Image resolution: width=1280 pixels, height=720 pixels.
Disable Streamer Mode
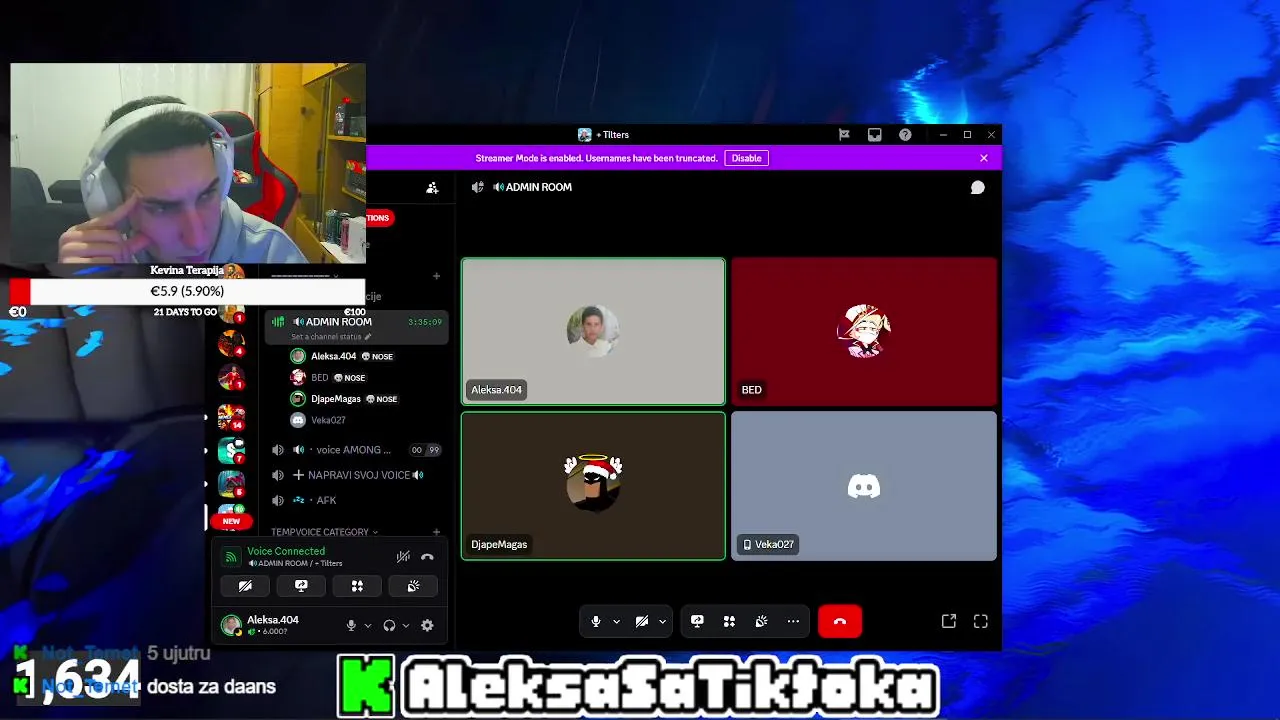[x=746, y=158]
